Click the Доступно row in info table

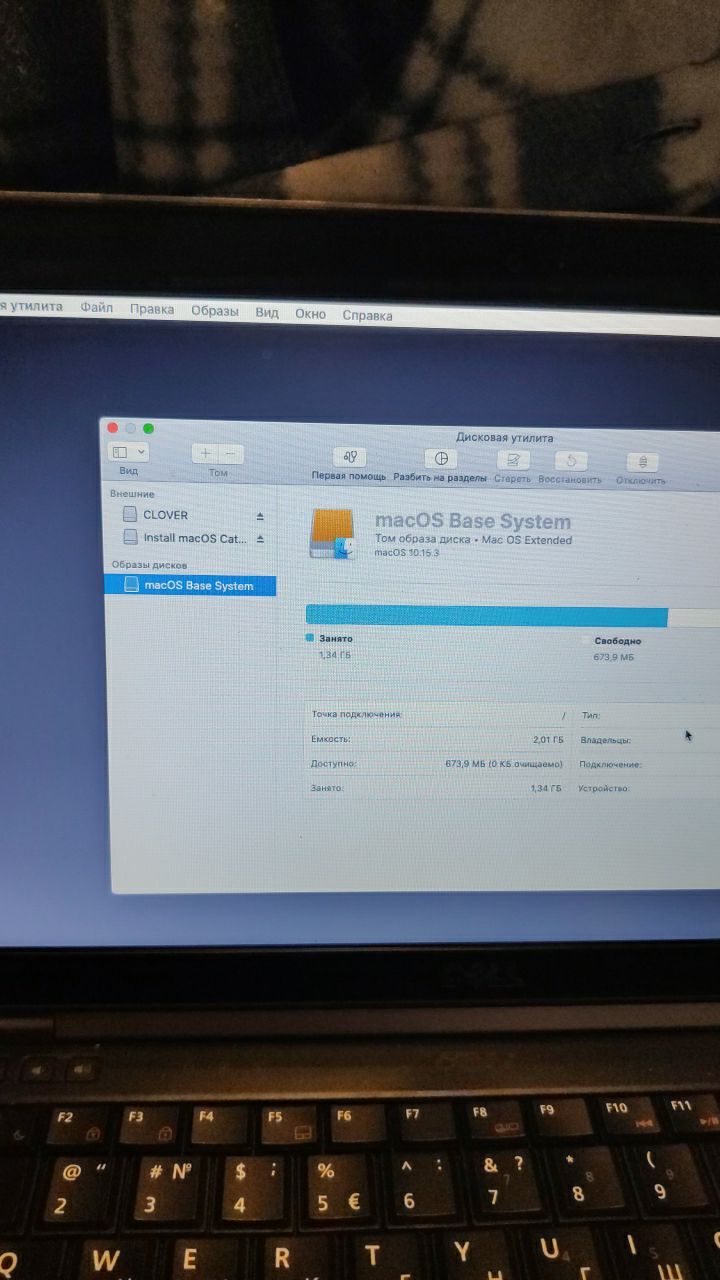point(437,764)
